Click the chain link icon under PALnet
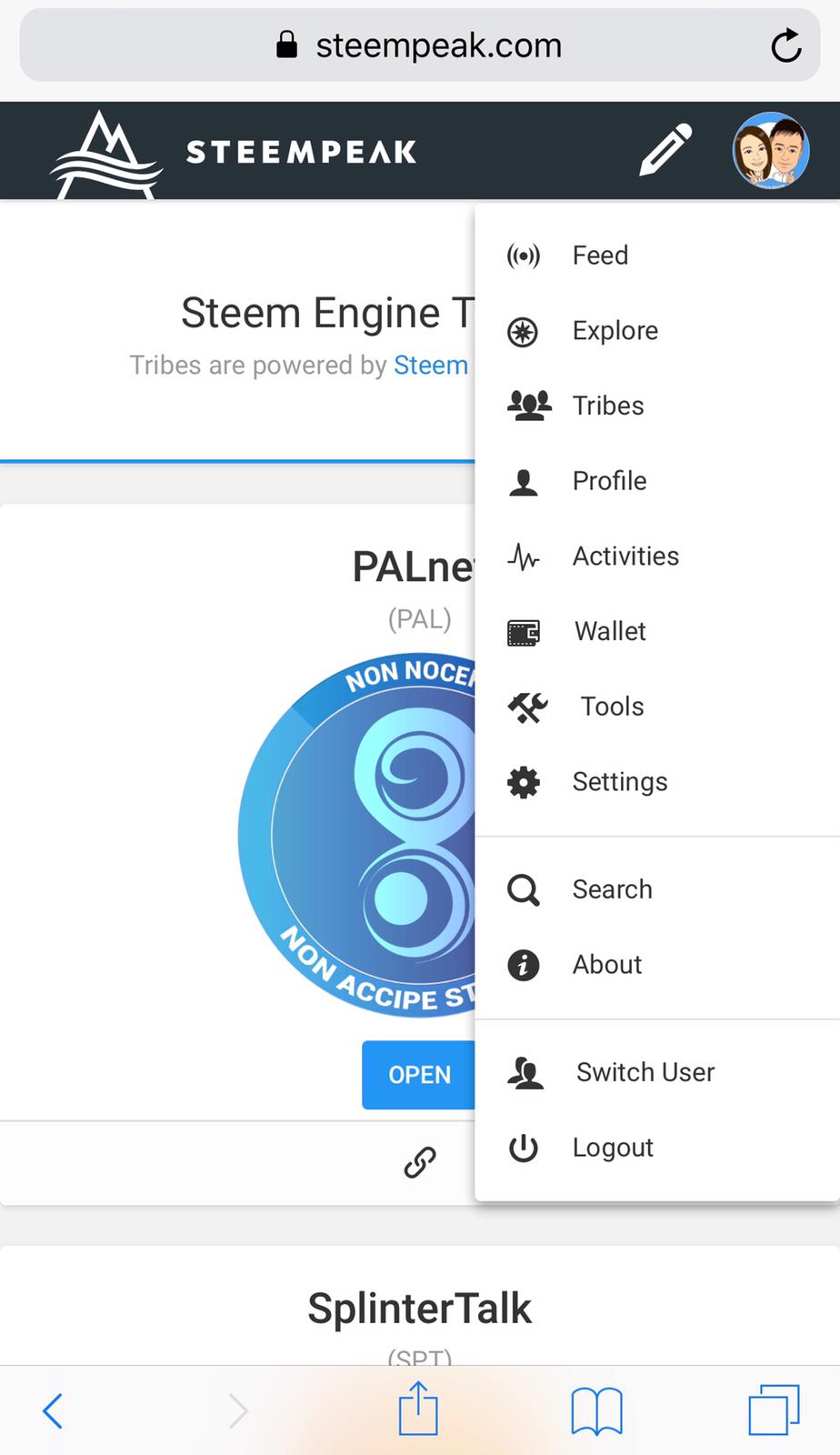The width and height of the screenshot is (840, 1455). point(419,1162)
